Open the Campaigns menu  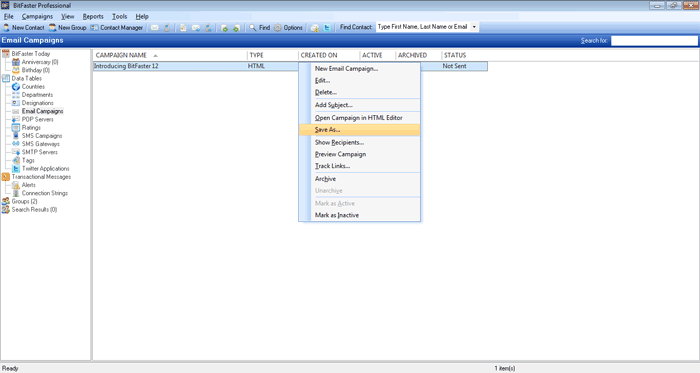[x=37, y=17]
